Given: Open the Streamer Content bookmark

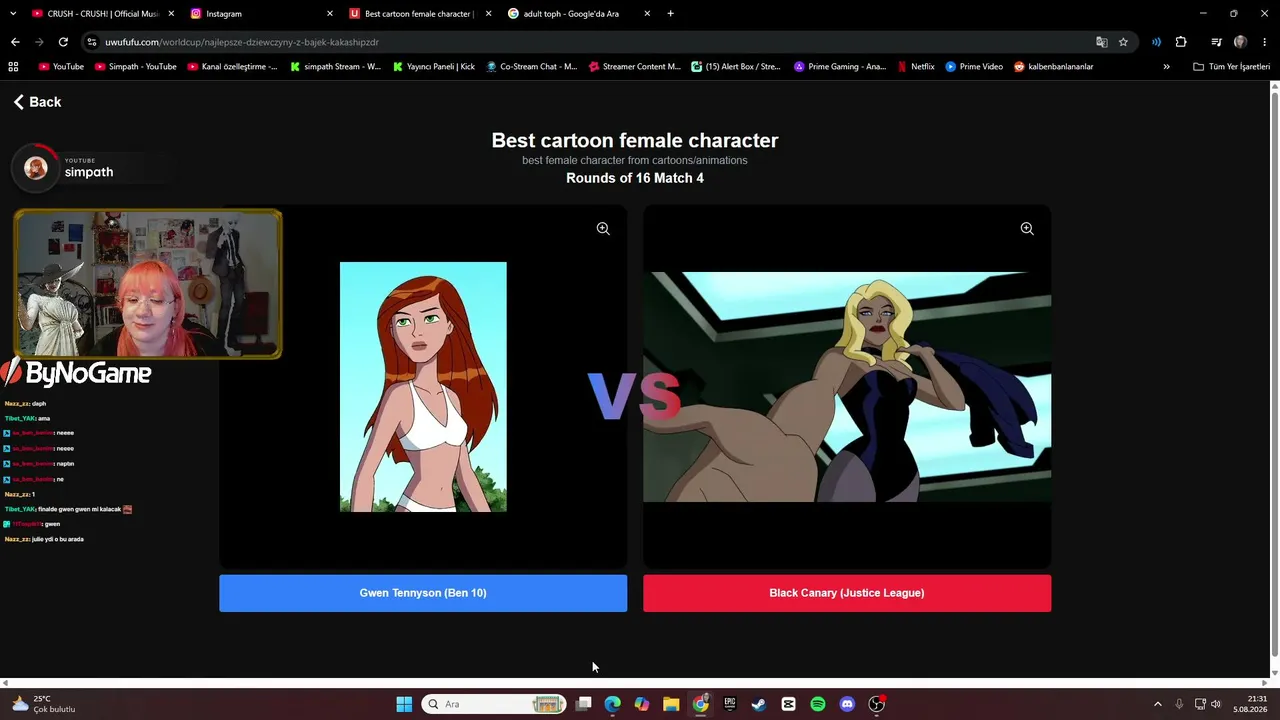Looking at the screenshot, I should click(634, 67).
